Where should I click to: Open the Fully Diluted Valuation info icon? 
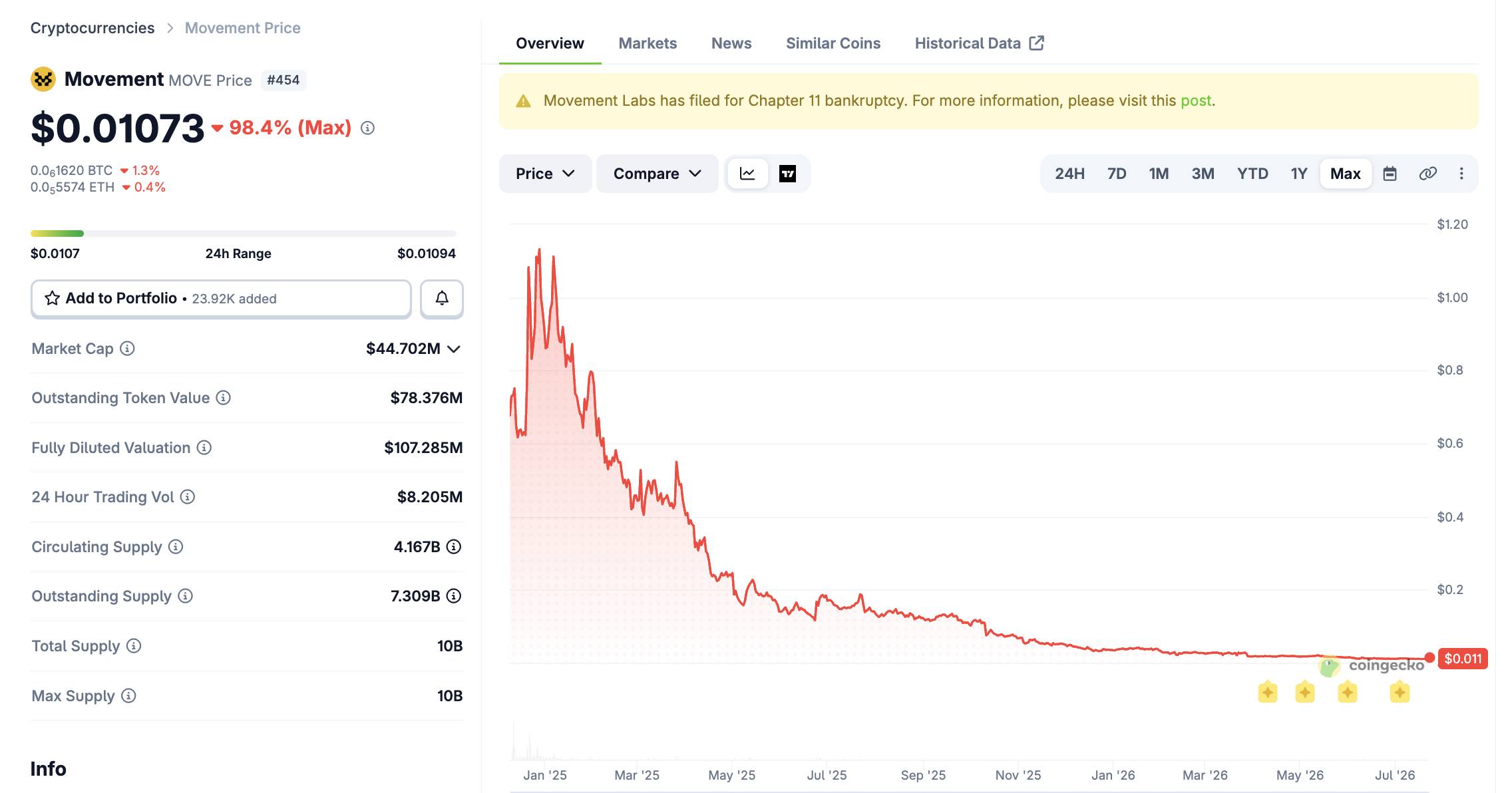tap(204, 448)
